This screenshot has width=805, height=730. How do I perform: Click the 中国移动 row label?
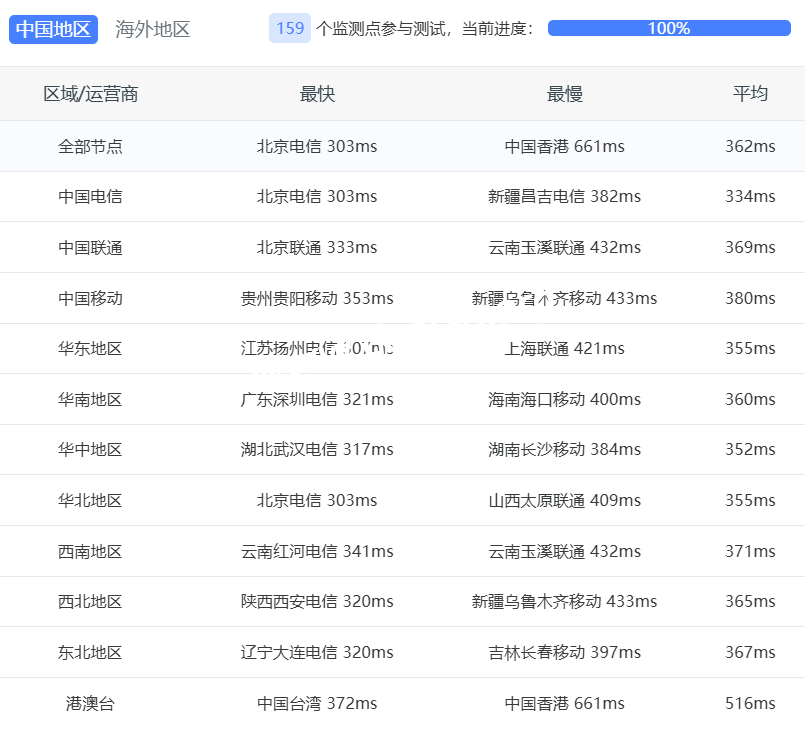90,298
